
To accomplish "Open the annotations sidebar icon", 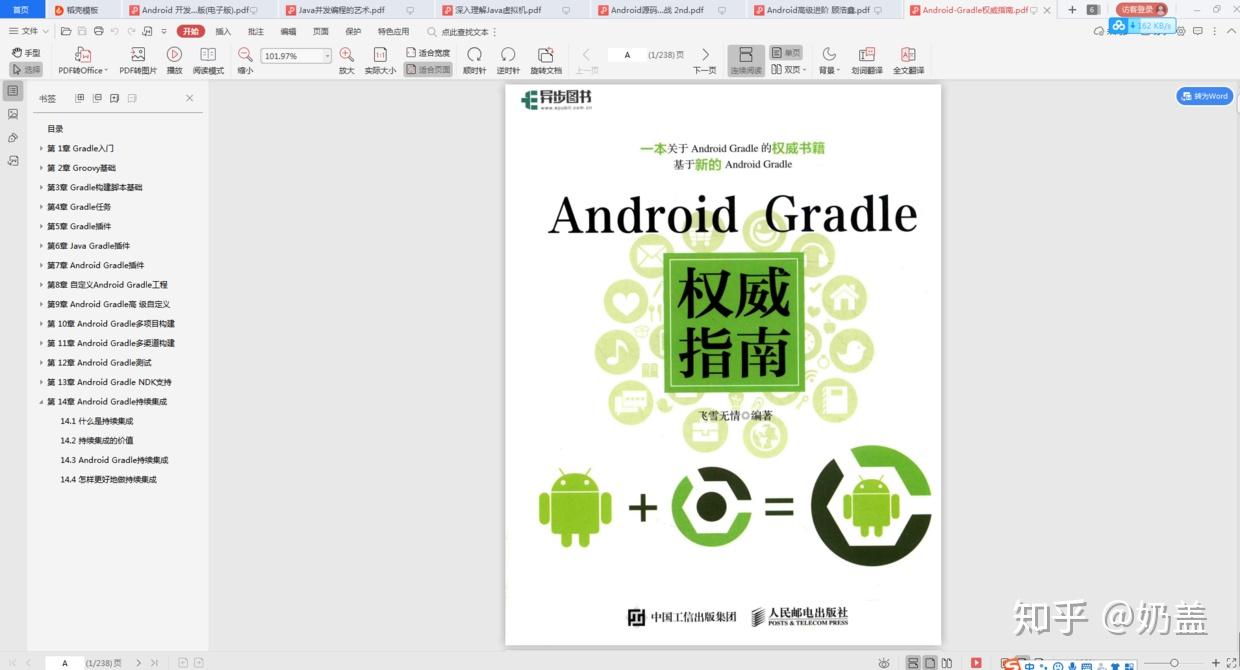I will tap(13, 137).
